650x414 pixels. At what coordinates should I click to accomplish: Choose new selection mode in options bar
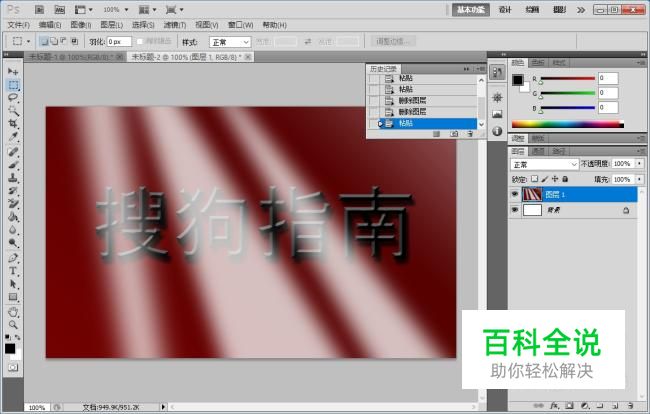44,41
